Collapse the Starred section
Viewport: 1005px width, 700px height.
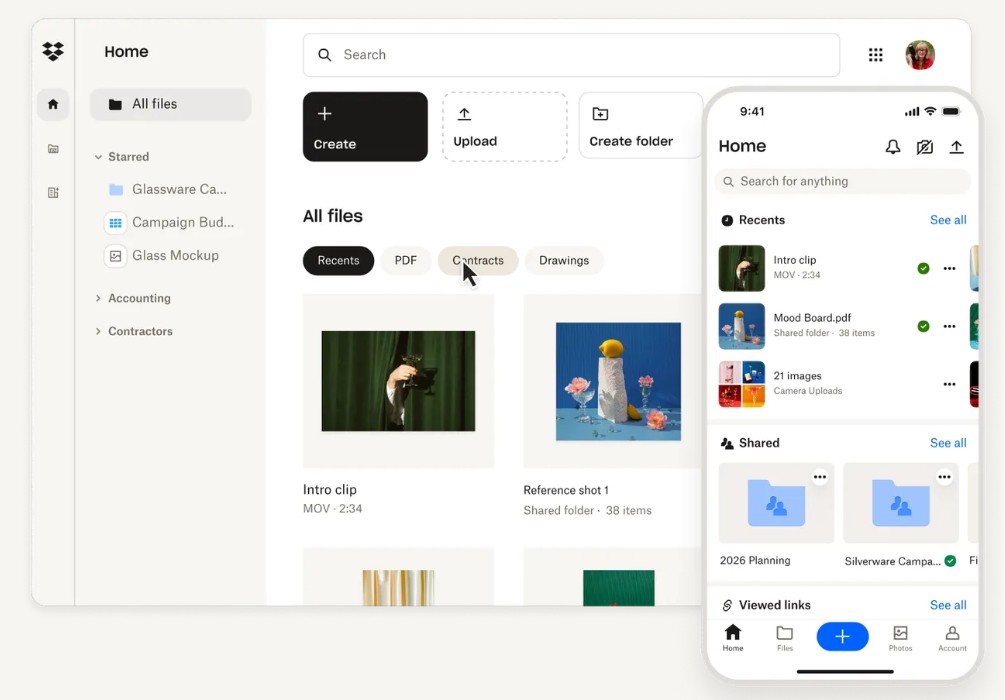click(x=98, y=157)
